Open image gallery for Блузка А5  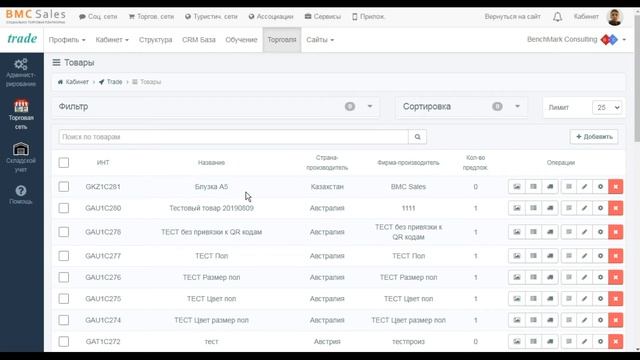click(x=517, y=187)
